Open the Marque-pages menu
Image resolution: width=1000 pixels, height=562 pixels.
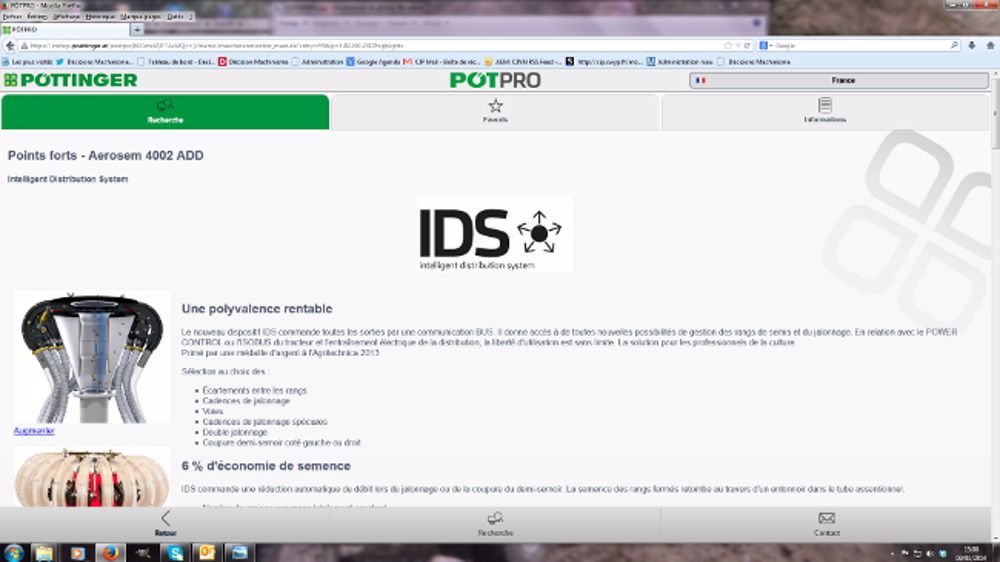(142, 17)
